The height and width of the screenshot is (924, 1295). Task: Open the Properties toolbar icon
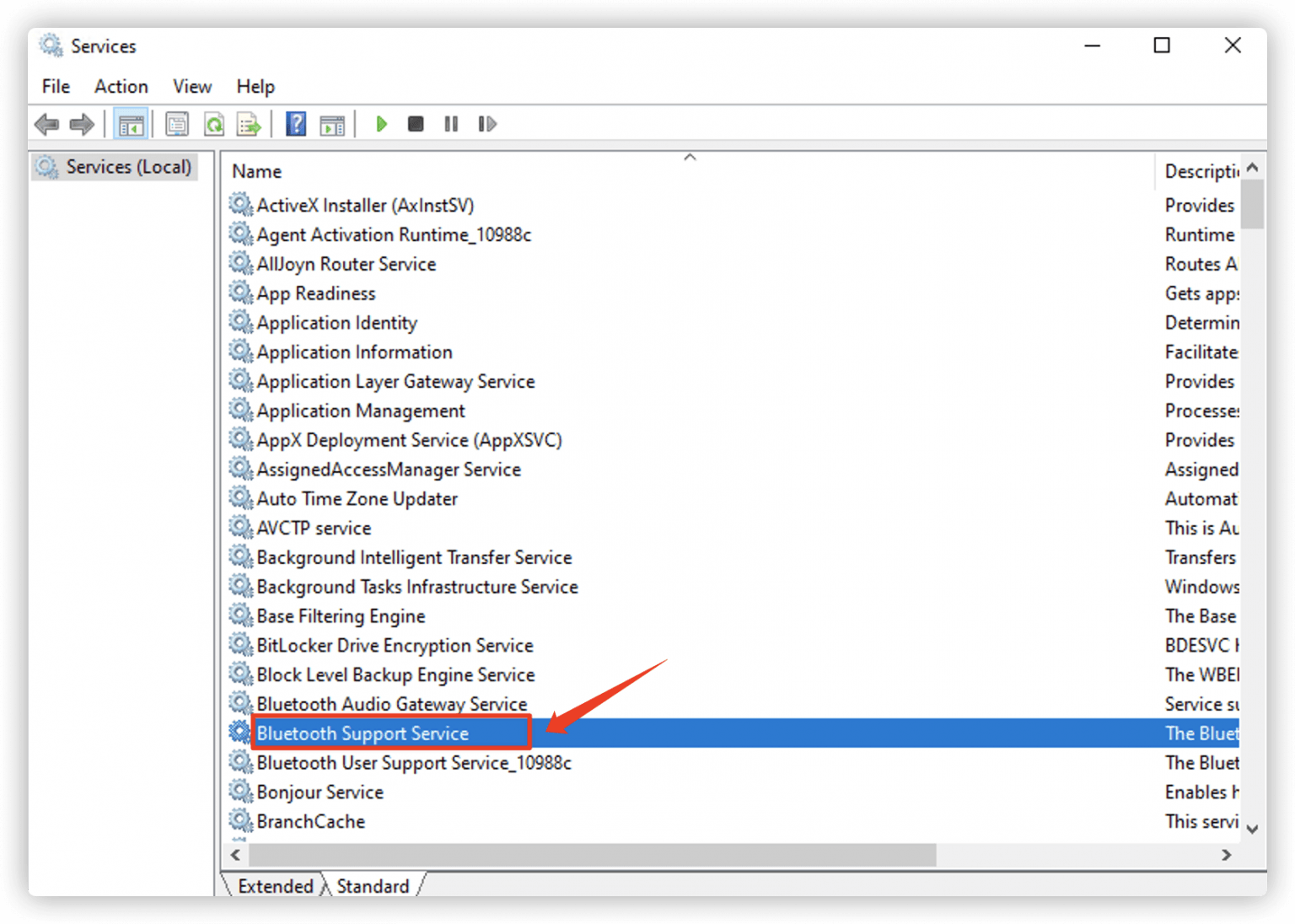point(177,124)
